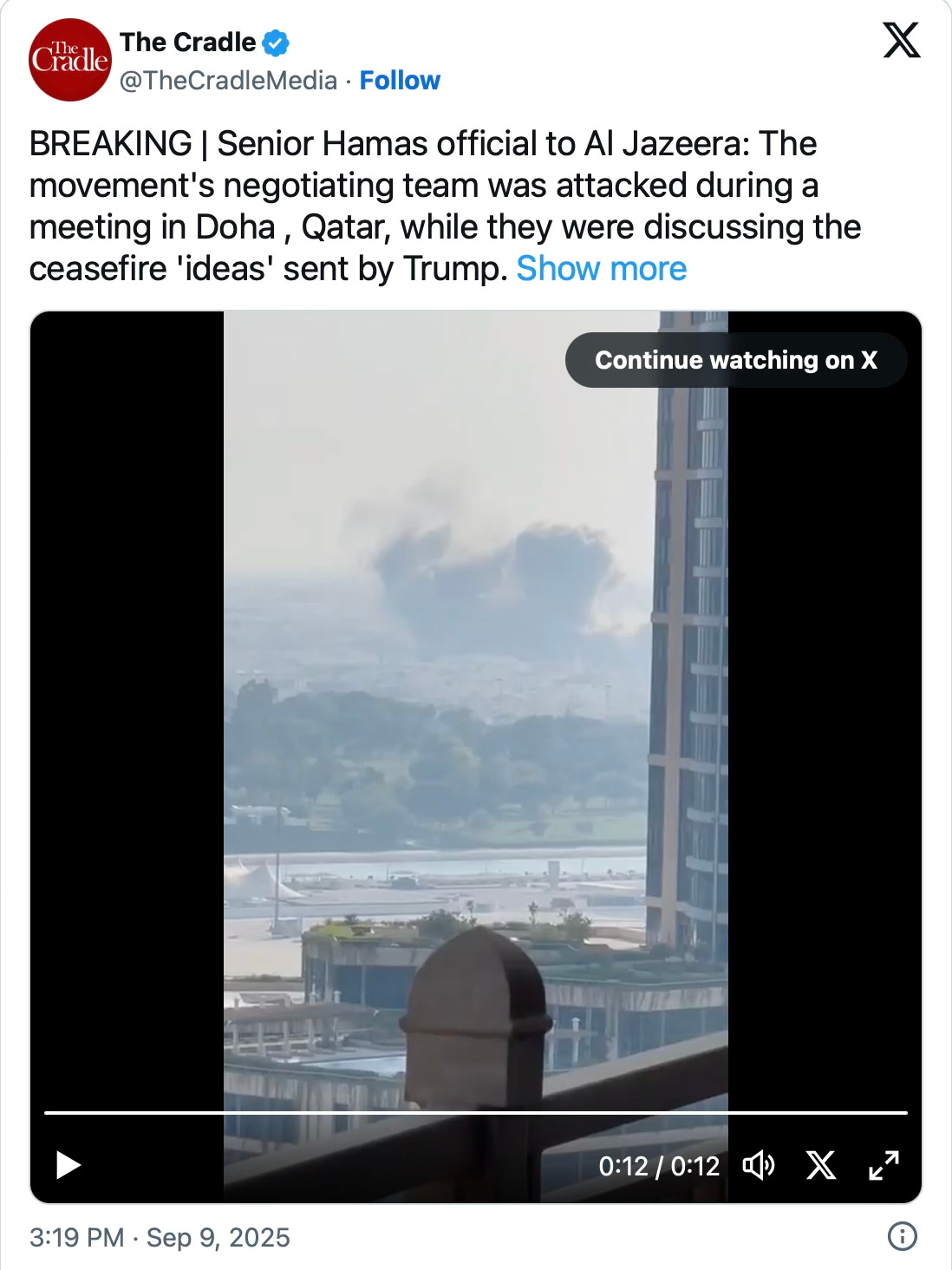Open the X logo at the post's top corner

click(x=902, y=41)
